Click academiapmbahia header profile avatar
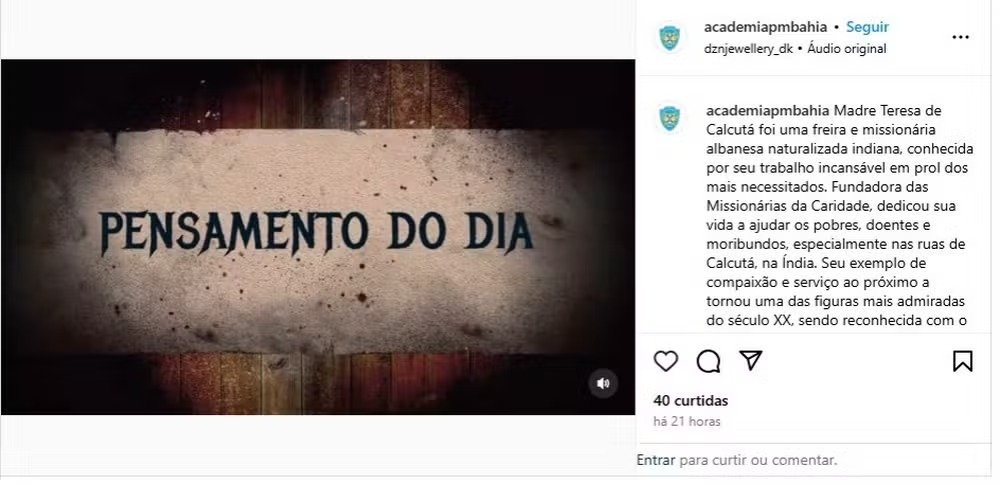Image resolution: width=1000 pixels, height=484 pixels. (x=670, y=38)
